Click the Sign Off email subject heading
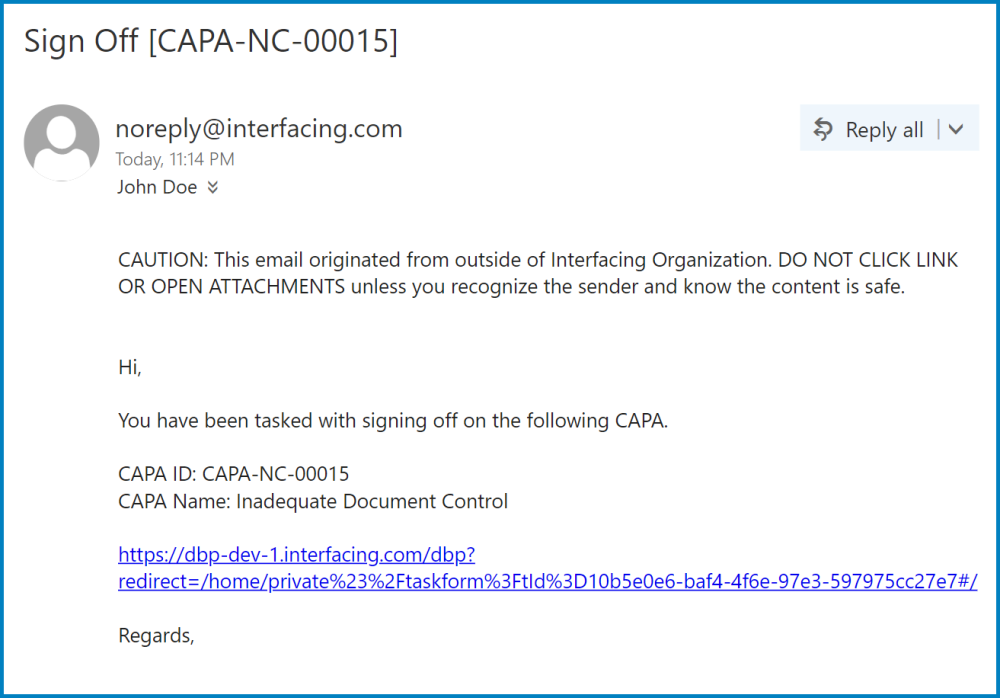 point(211,42)
